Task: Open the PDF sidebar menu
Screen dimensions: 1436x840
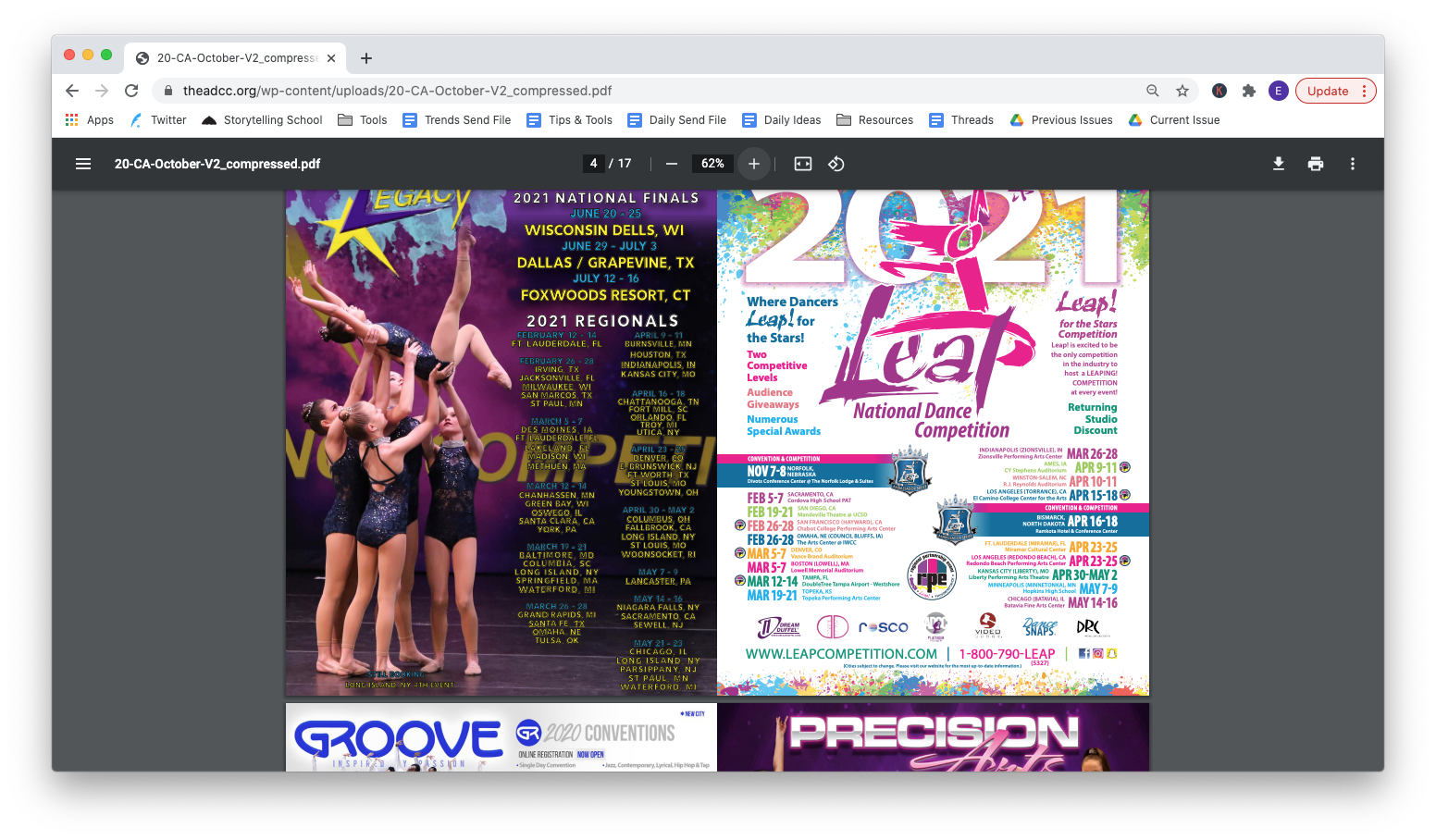Action: point(83,164)
